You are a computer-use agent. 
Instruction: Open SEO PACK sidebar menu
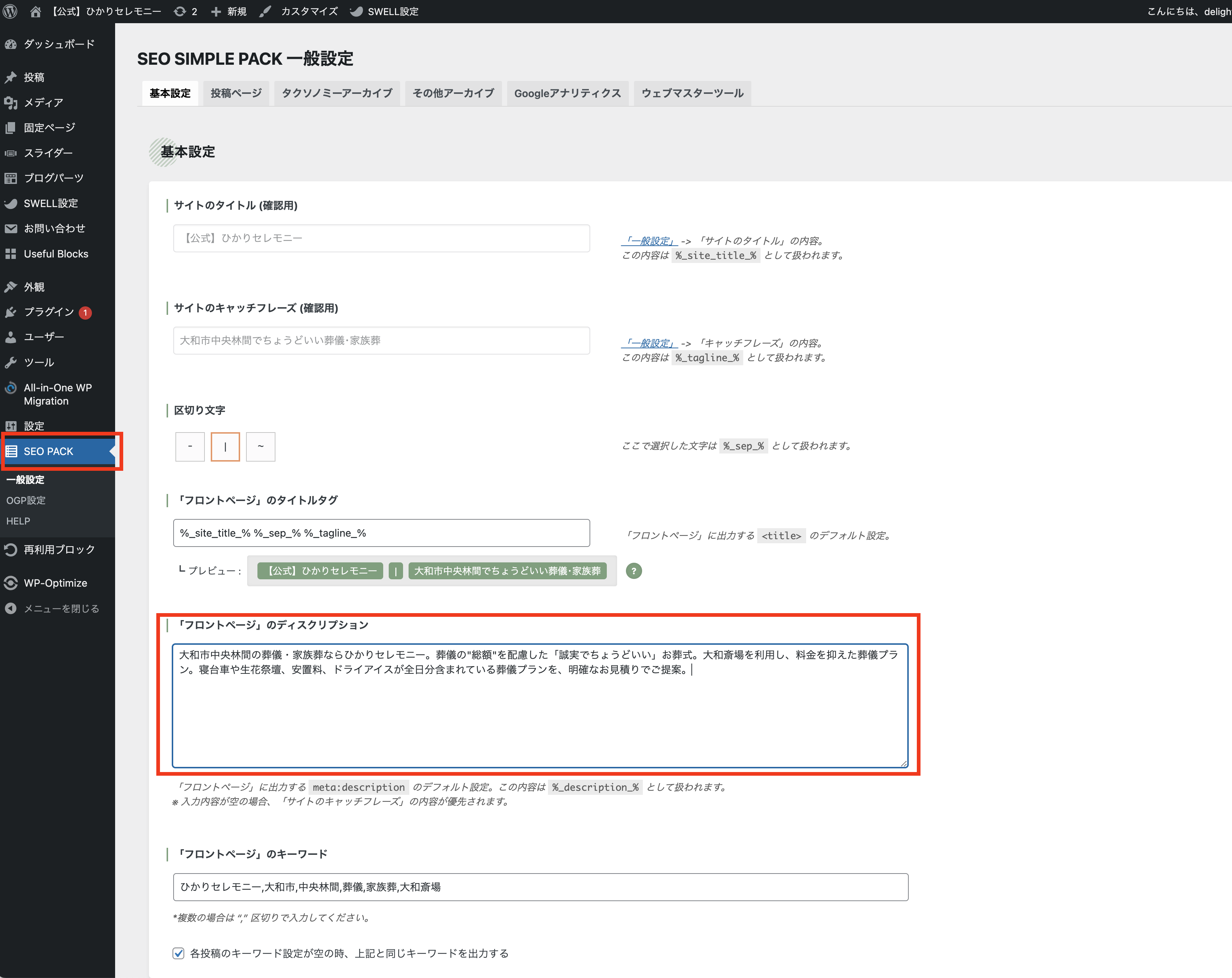pos(57,451)
